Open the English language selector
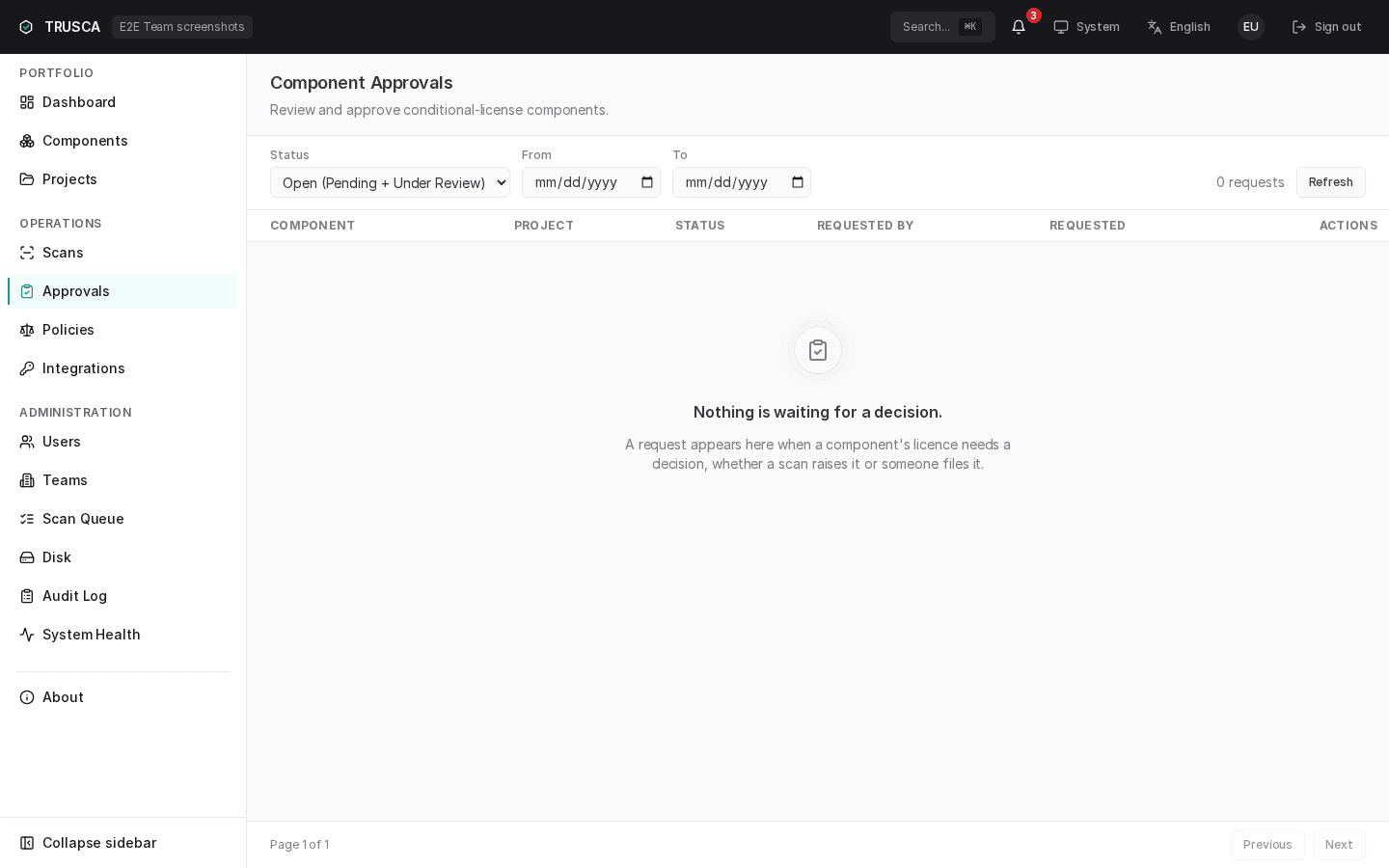The width and height of the screenshot is (1389, 868). (1179, 27)
